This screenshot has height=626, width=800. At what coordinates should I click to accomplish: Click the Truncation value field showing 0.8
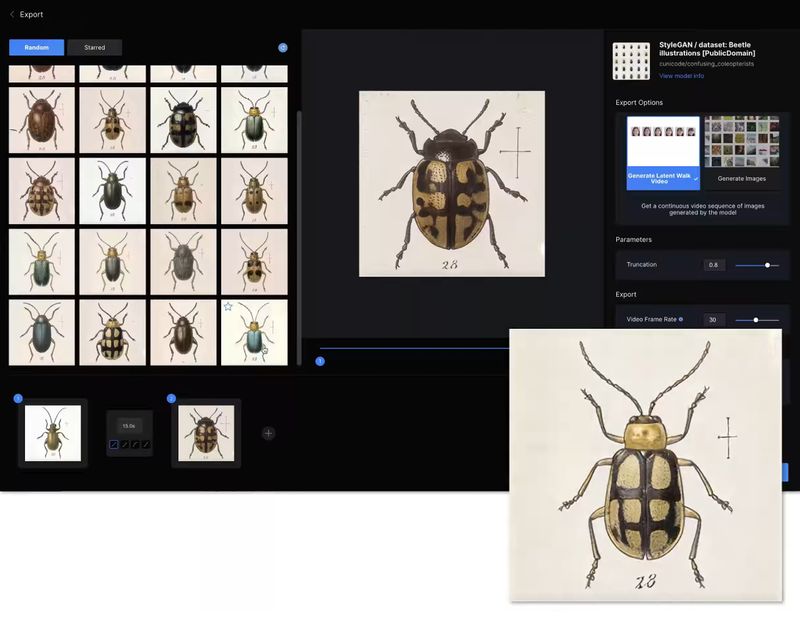coord(713,265)
